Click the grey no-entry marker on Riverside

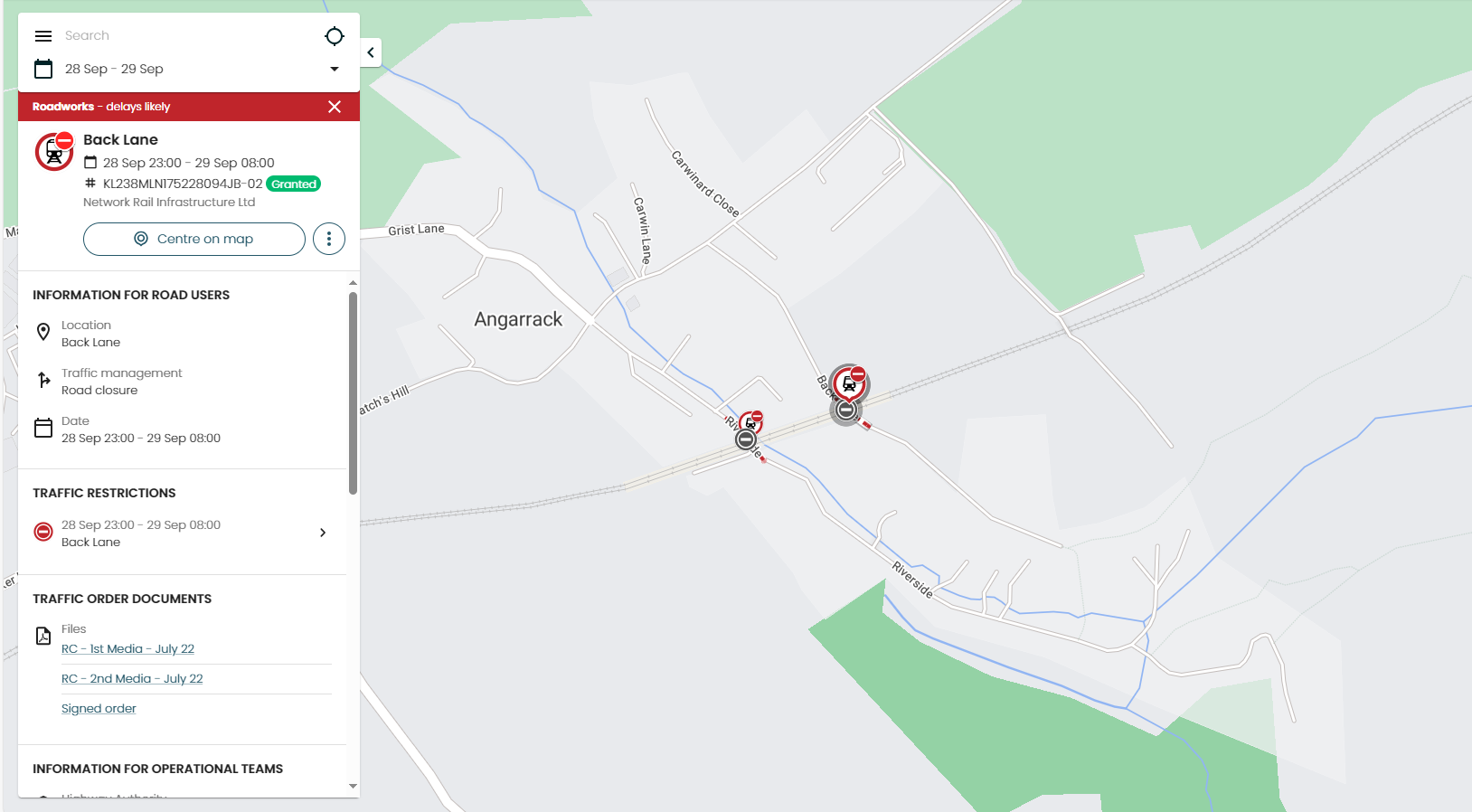pyautogui.click(x=746, y=440)
